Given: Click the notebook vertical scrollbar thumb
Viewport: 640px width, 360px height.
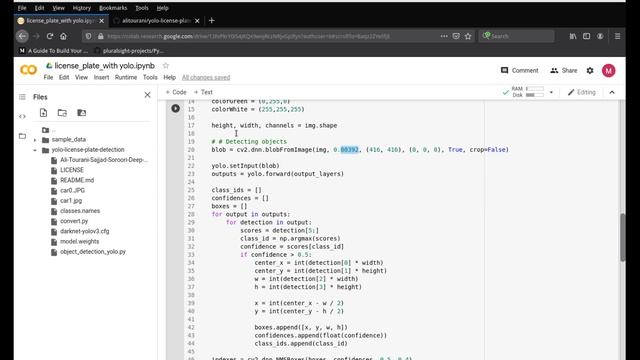Looking at the screenshot, I should tap(622, 237).
